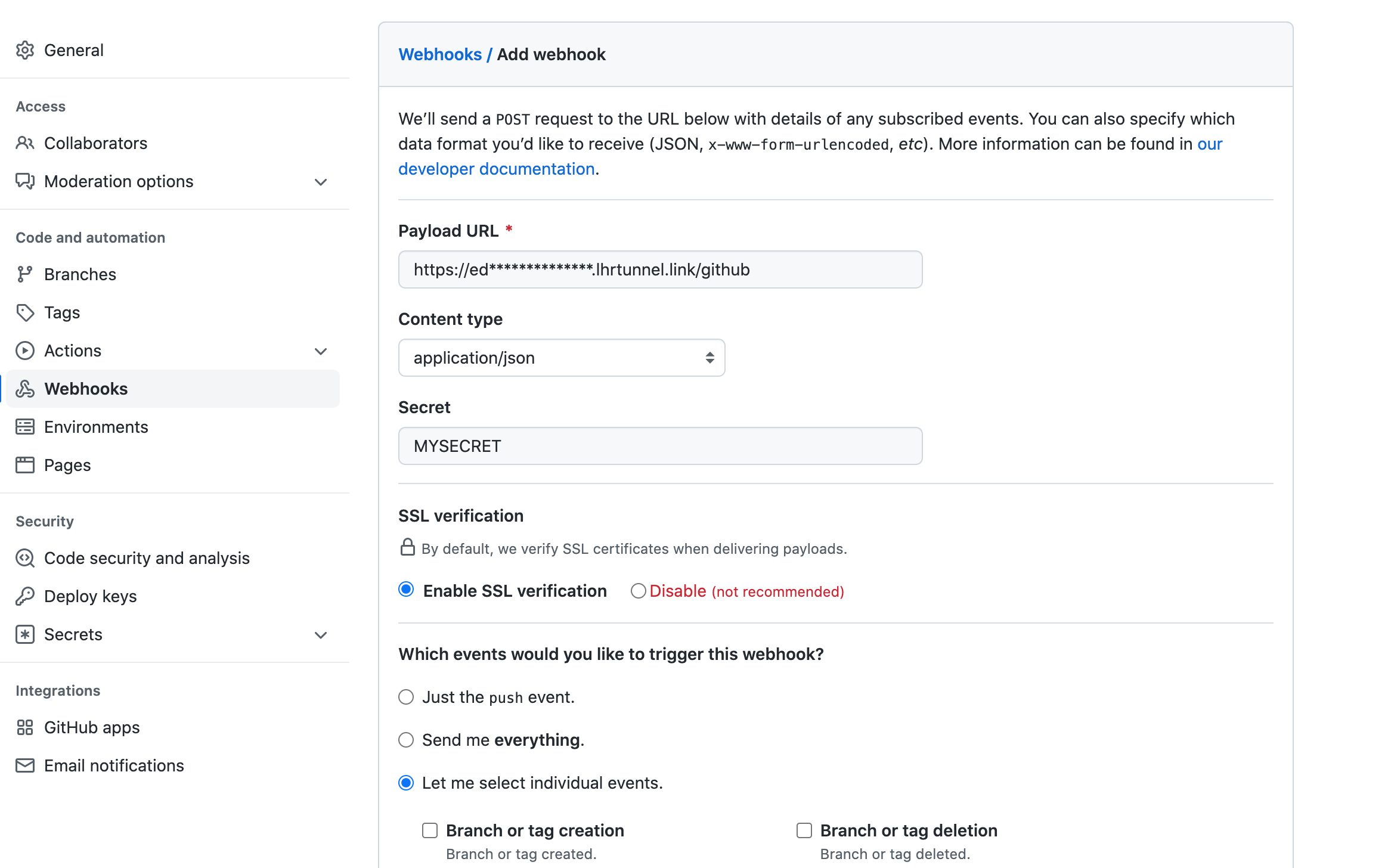This screenshot has height=868, width=1388.
Task: Click the General settings gear icon
Action: pos(26,50)
